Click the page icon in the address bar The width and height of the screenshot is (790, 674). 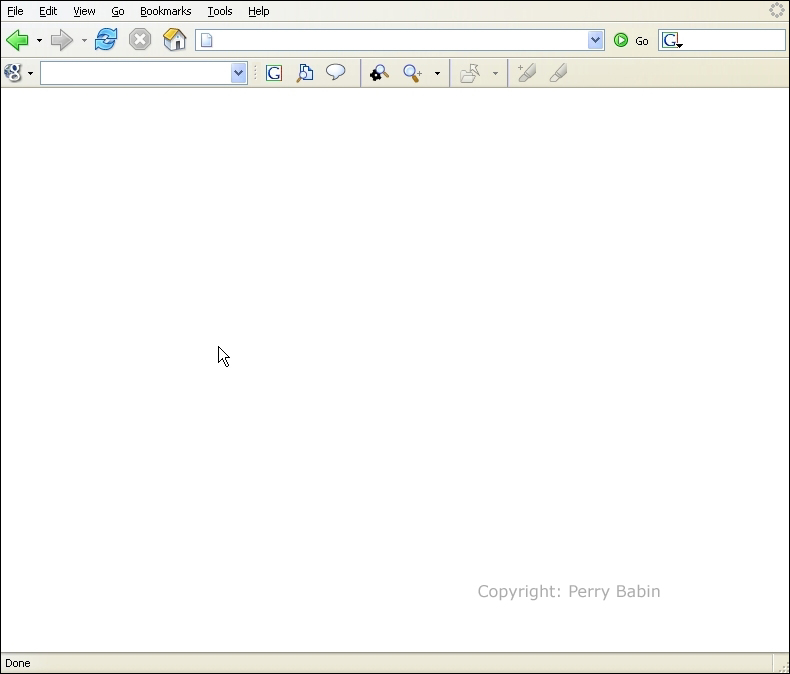click(207, 40)
